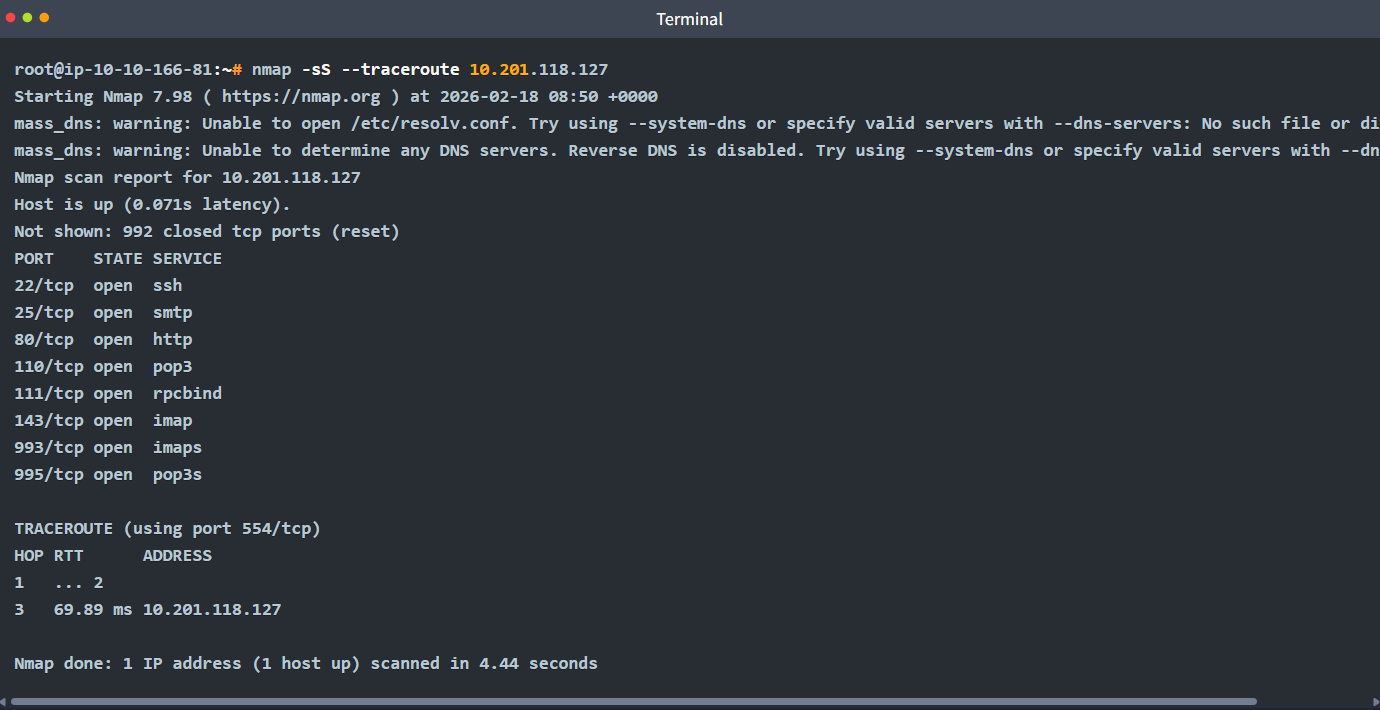The height and width of the screenshot is (710, 1380).
Task: Click the 25/tcp smtp port line
Action: (103, 313)
